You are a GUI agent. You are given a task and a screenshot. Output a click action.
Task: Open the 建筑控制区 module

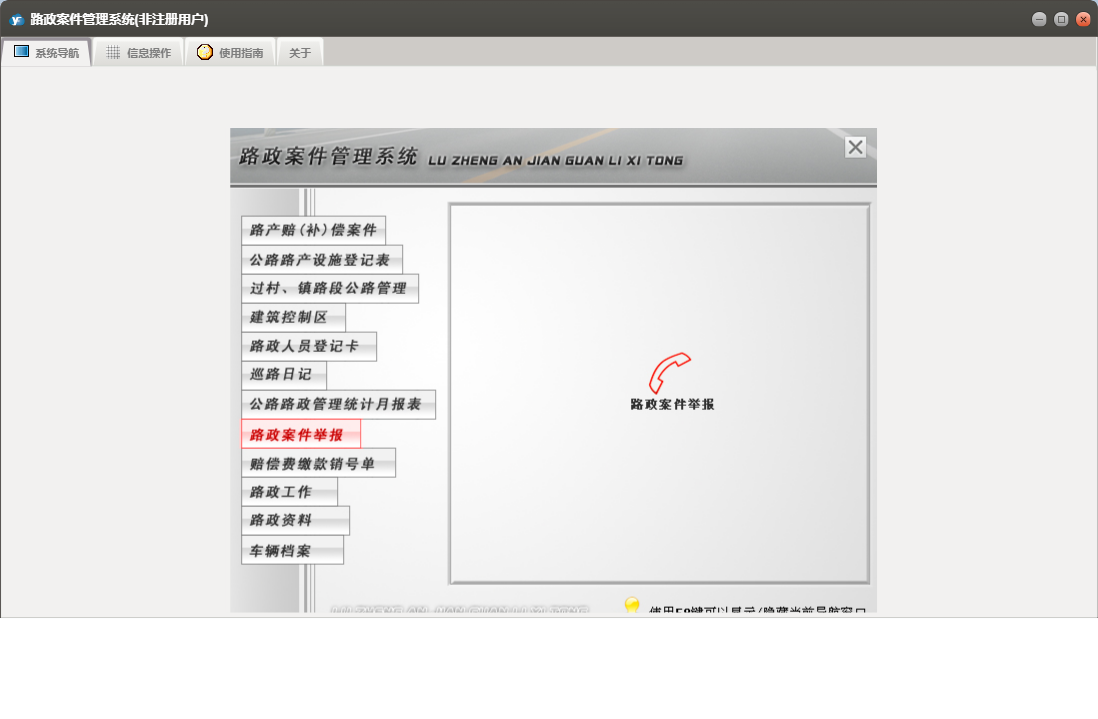(x=293, y=317)
